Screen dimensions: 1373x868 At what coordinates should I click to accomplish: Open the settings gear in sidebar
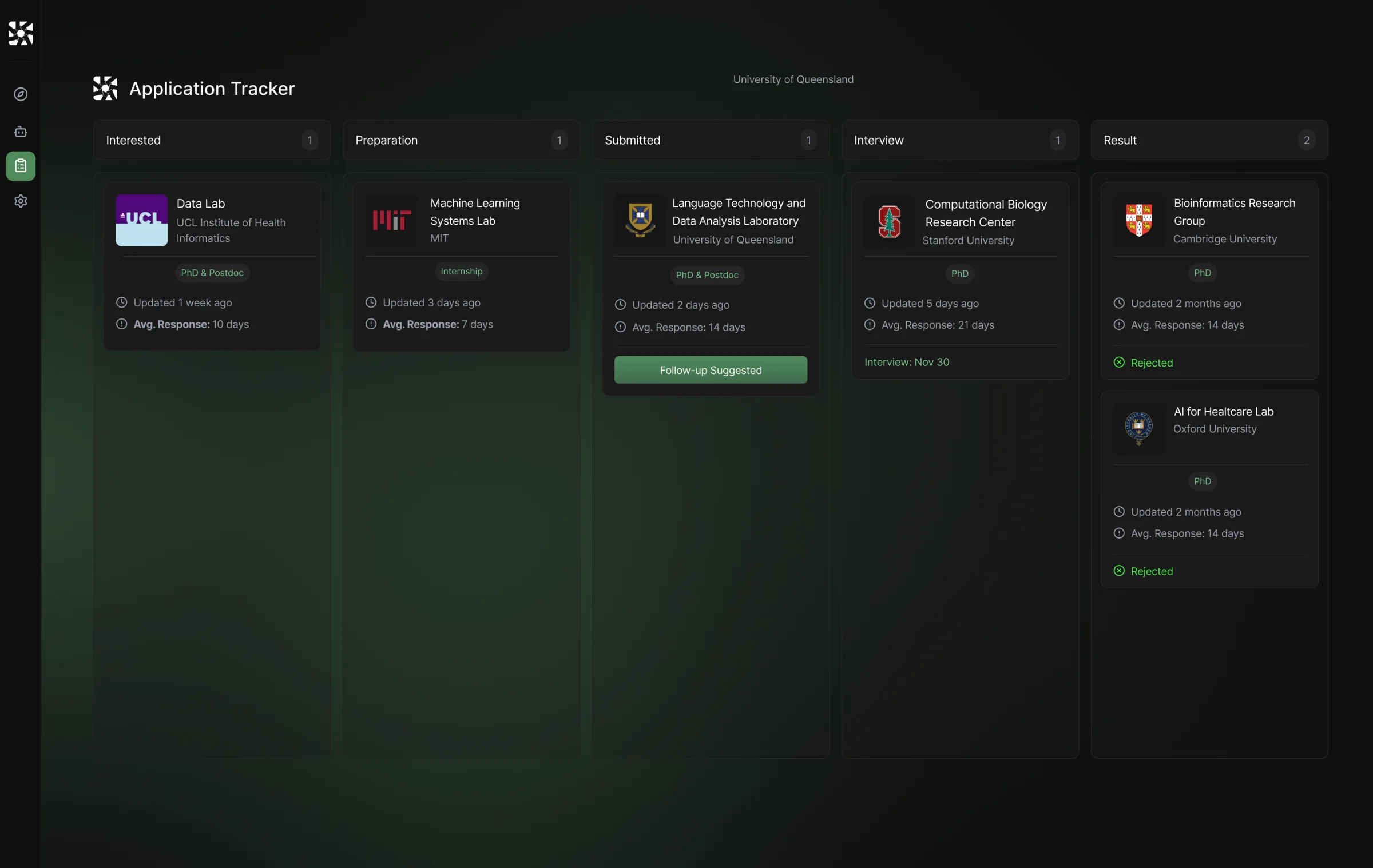point(21,201)
